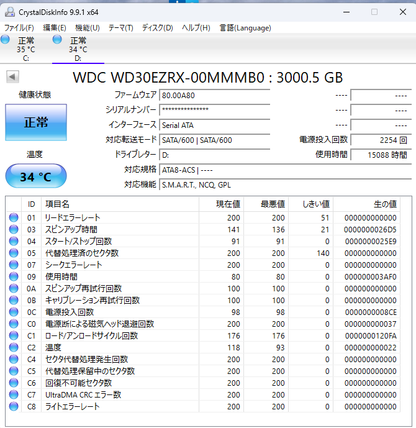Click power-on count value 2254 回

[x=381, y=140]
